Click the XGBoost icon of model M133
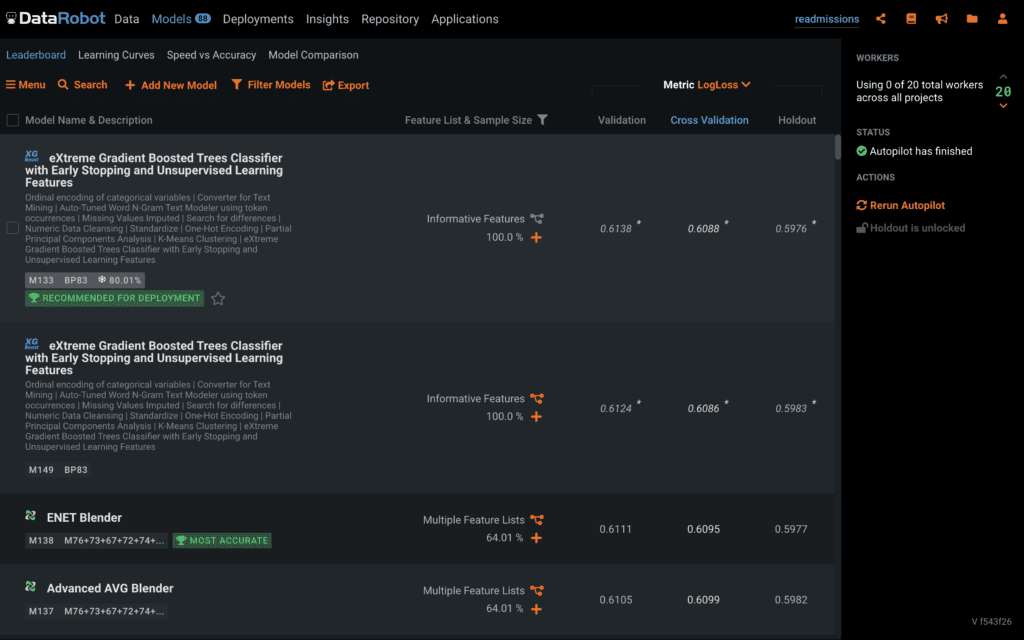Viewport: 1024px width, 640px height. (x=31, y=156)
